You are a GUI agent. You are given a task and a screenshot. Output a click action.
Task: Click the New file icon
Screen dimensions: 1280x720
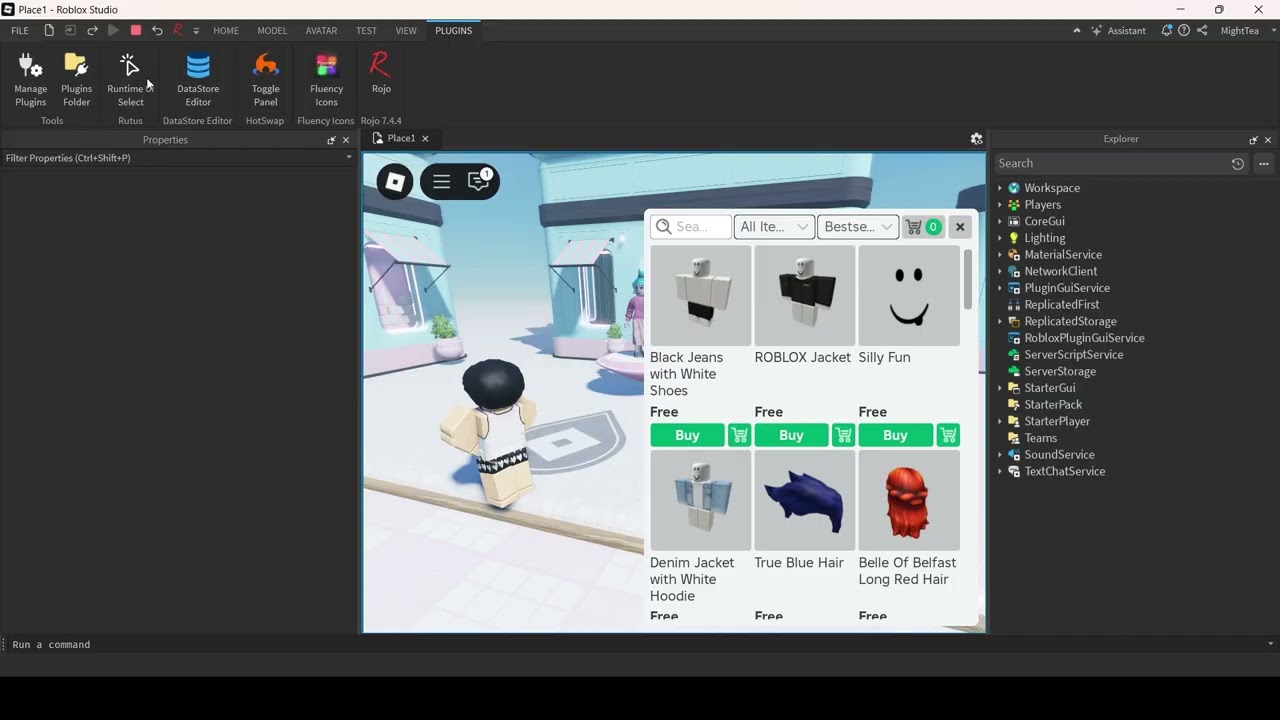49,31
